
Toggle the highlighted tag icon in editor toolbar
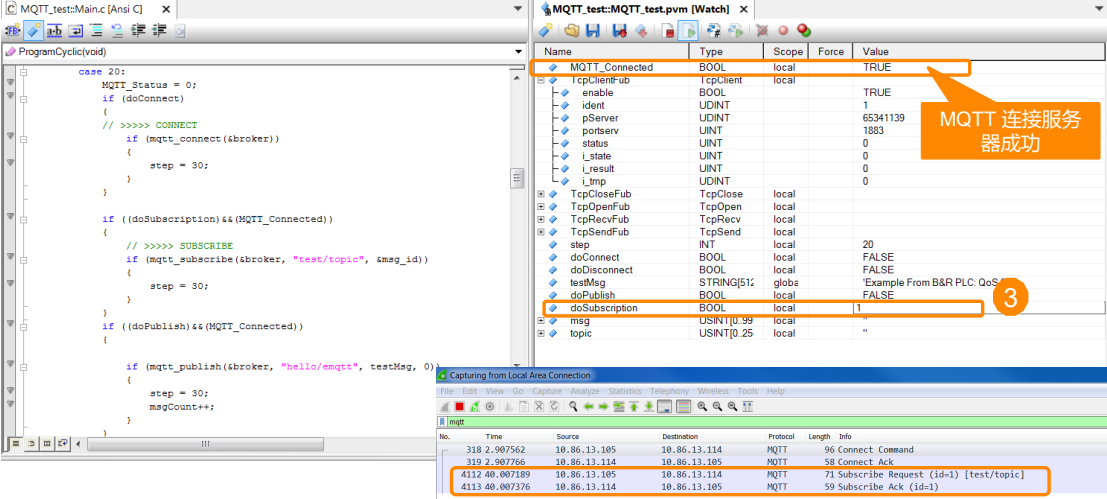pos(33,31)
